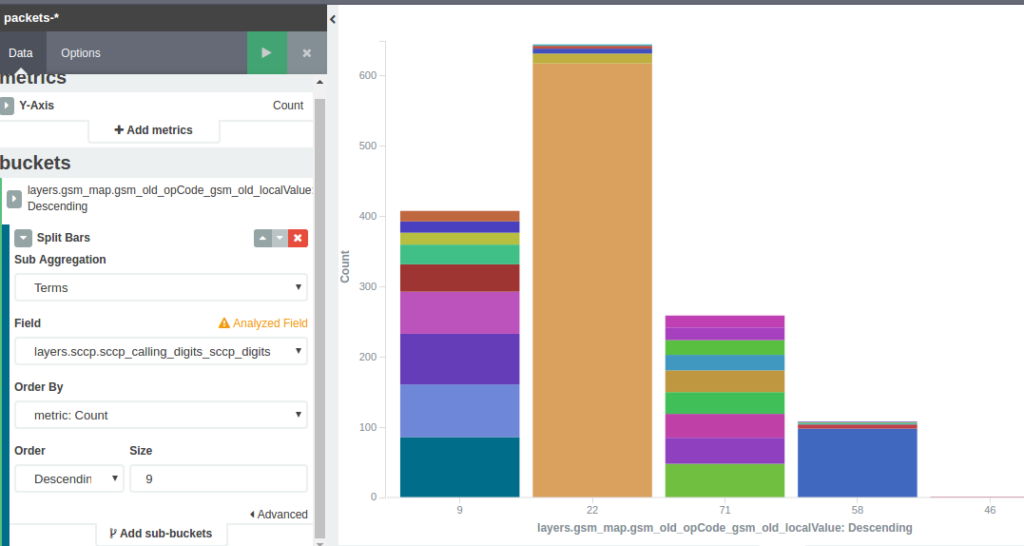Open the Order By metric: Count dropdown
This screenshot has width=1024, height=546.
pyautogui.click(x=160, y=415)
